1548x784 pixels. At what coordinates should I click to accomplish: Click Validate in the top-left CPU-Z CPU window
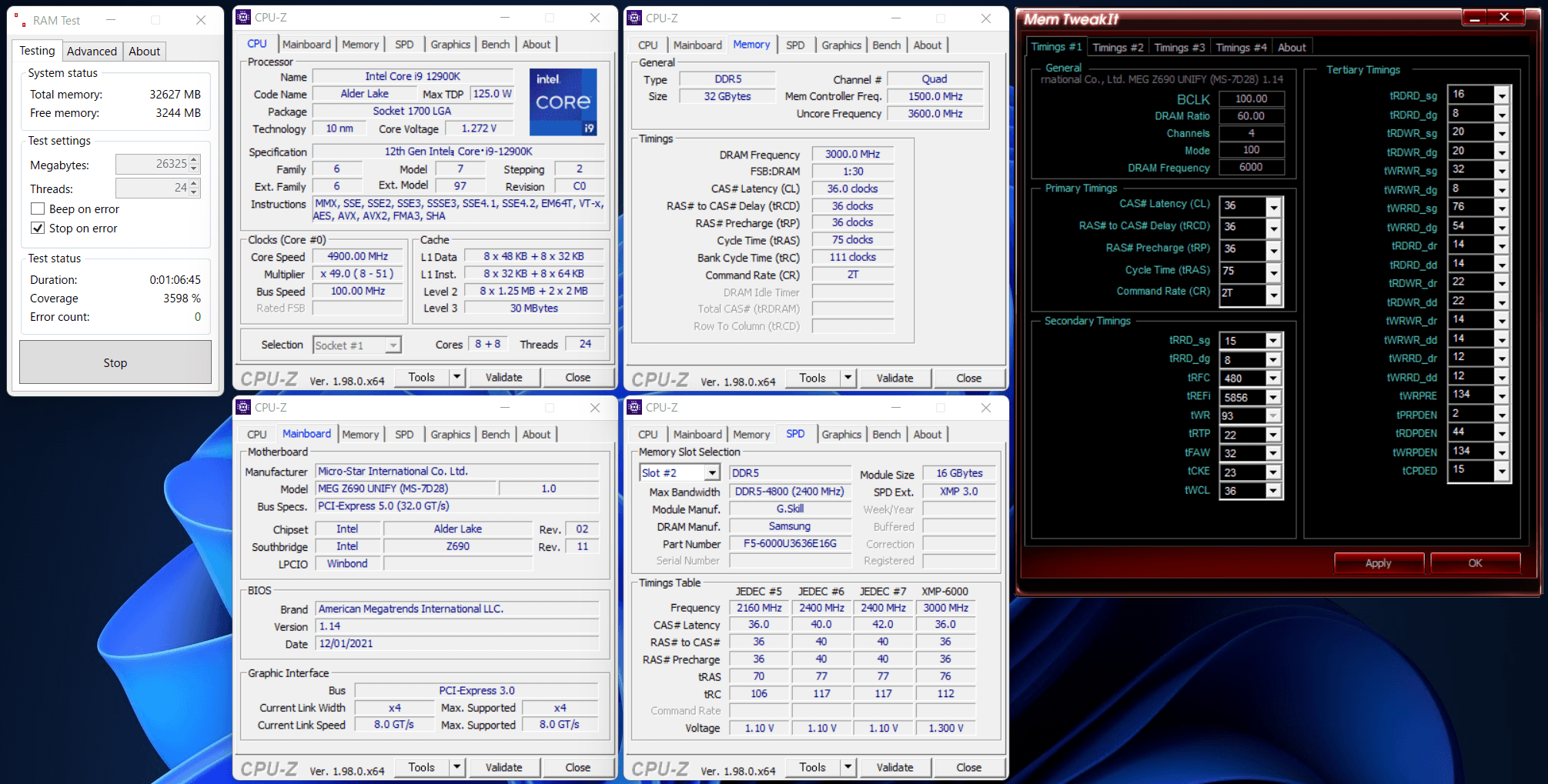[x=503, y=377]
